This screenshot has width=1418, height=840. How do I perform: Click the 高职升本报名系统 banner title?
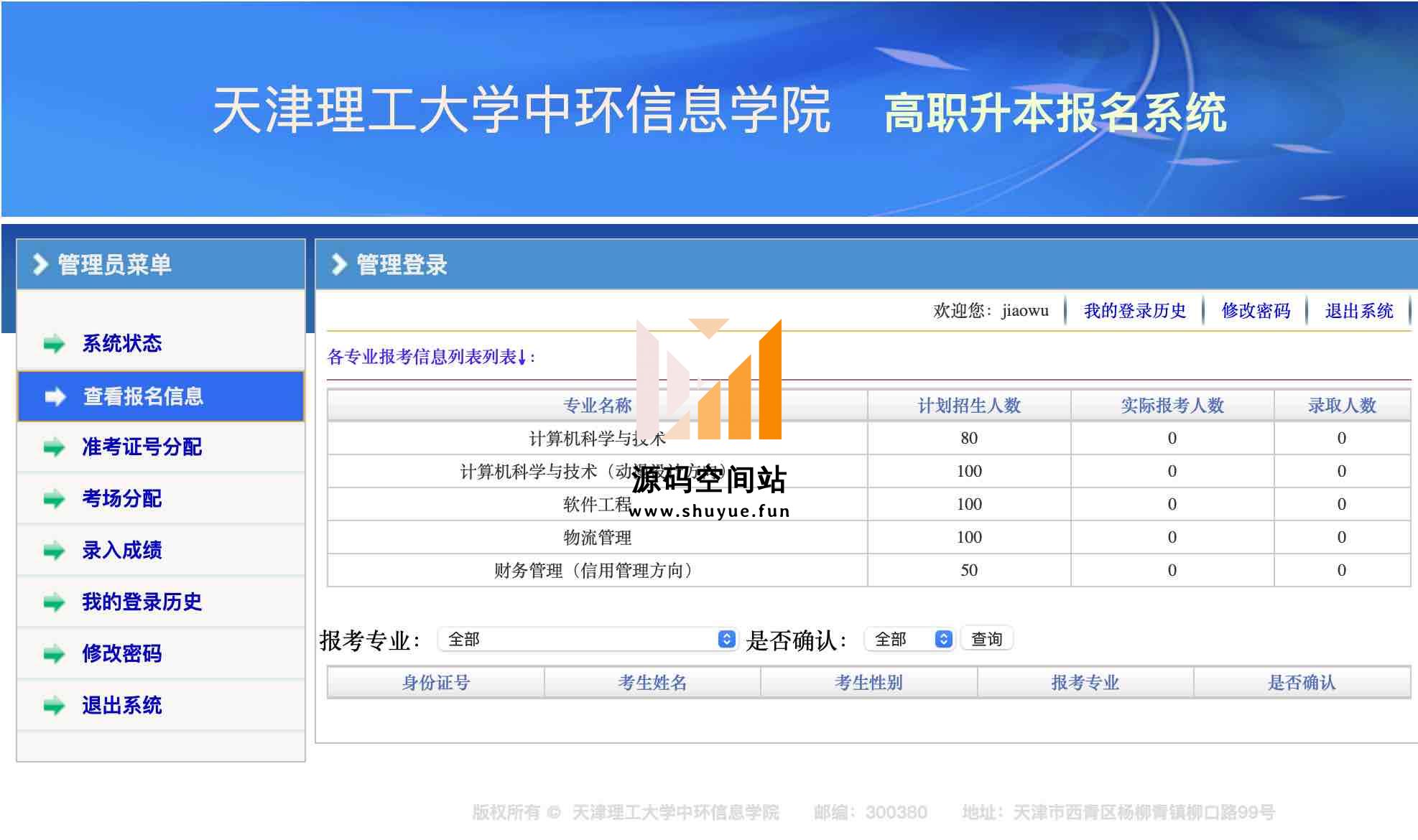(1055, 113)
